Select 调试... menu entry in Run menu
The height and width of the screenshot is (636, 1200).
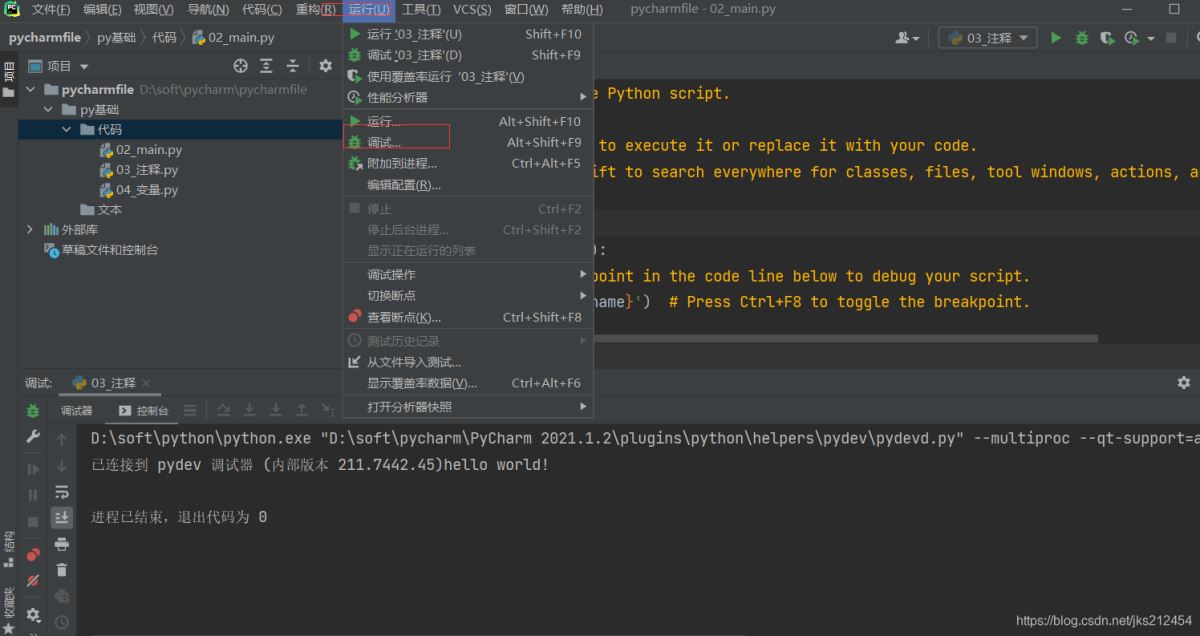[384, 143]
